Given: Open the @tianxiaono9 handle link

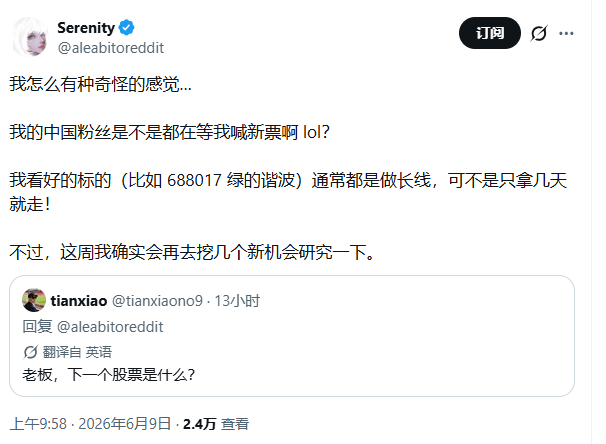Looking at the screenshot, I should (157, 301).
